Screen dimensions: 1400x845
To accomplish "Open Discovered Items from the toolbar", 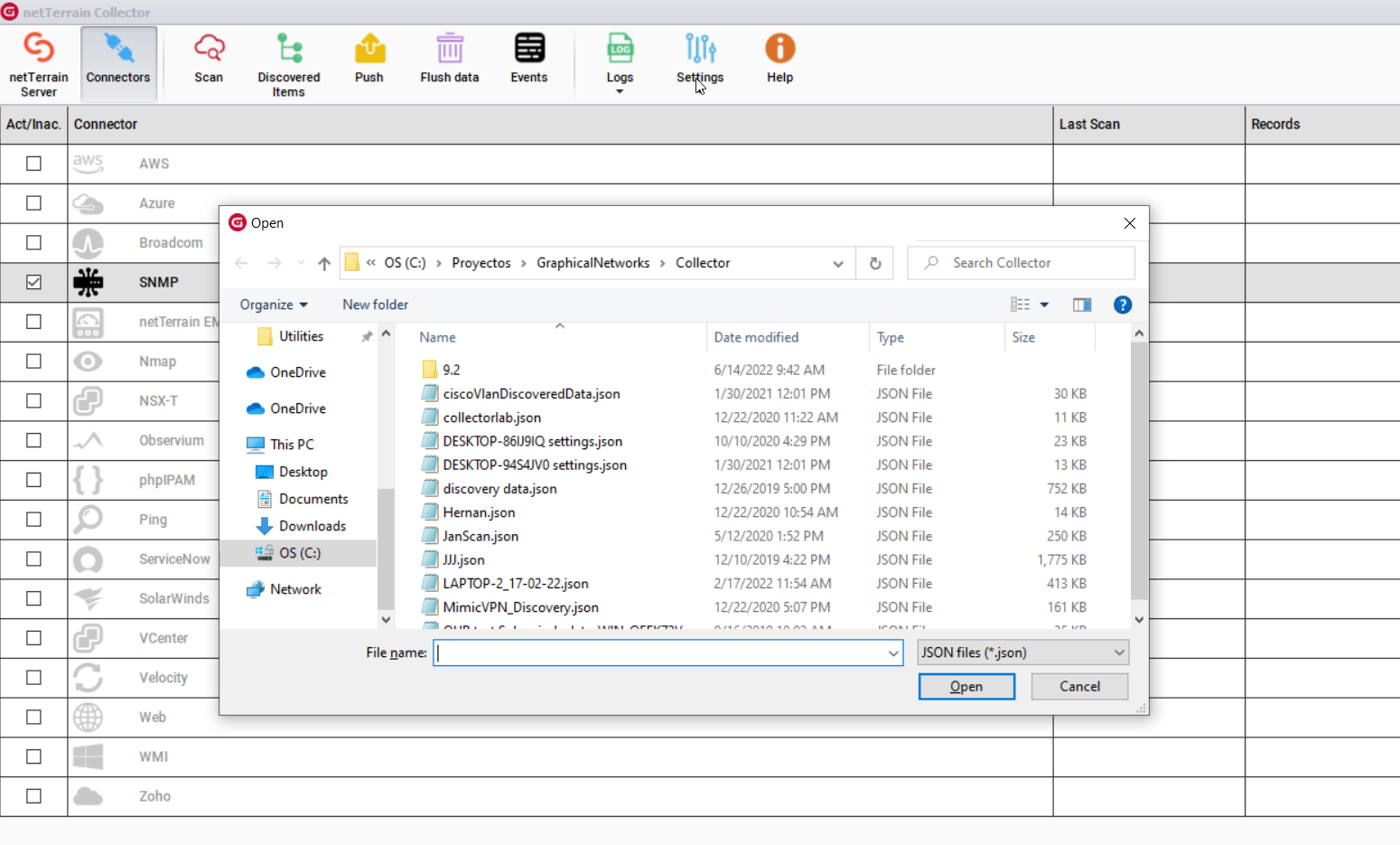I will pos(288,61).
